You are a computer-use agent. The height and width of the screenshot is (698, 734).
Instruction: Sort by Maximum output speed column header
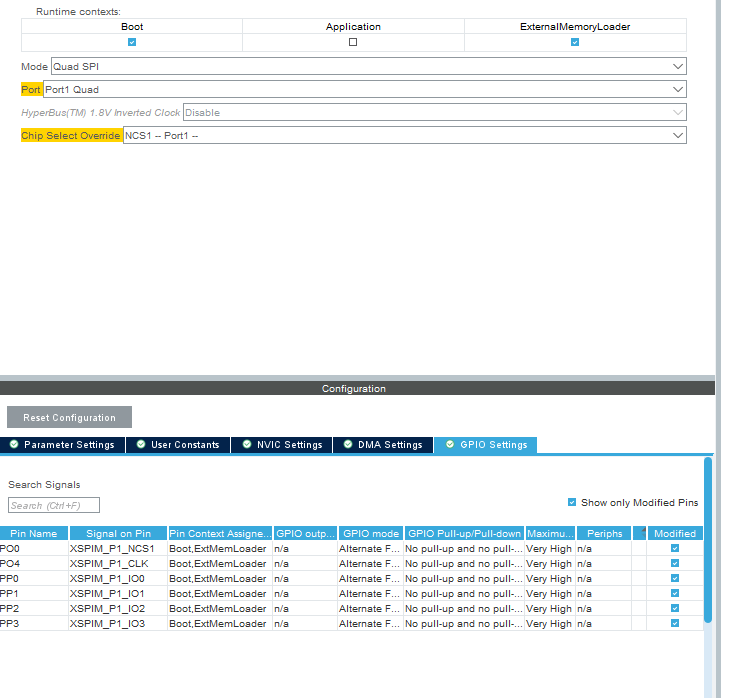tap(550, 533)
